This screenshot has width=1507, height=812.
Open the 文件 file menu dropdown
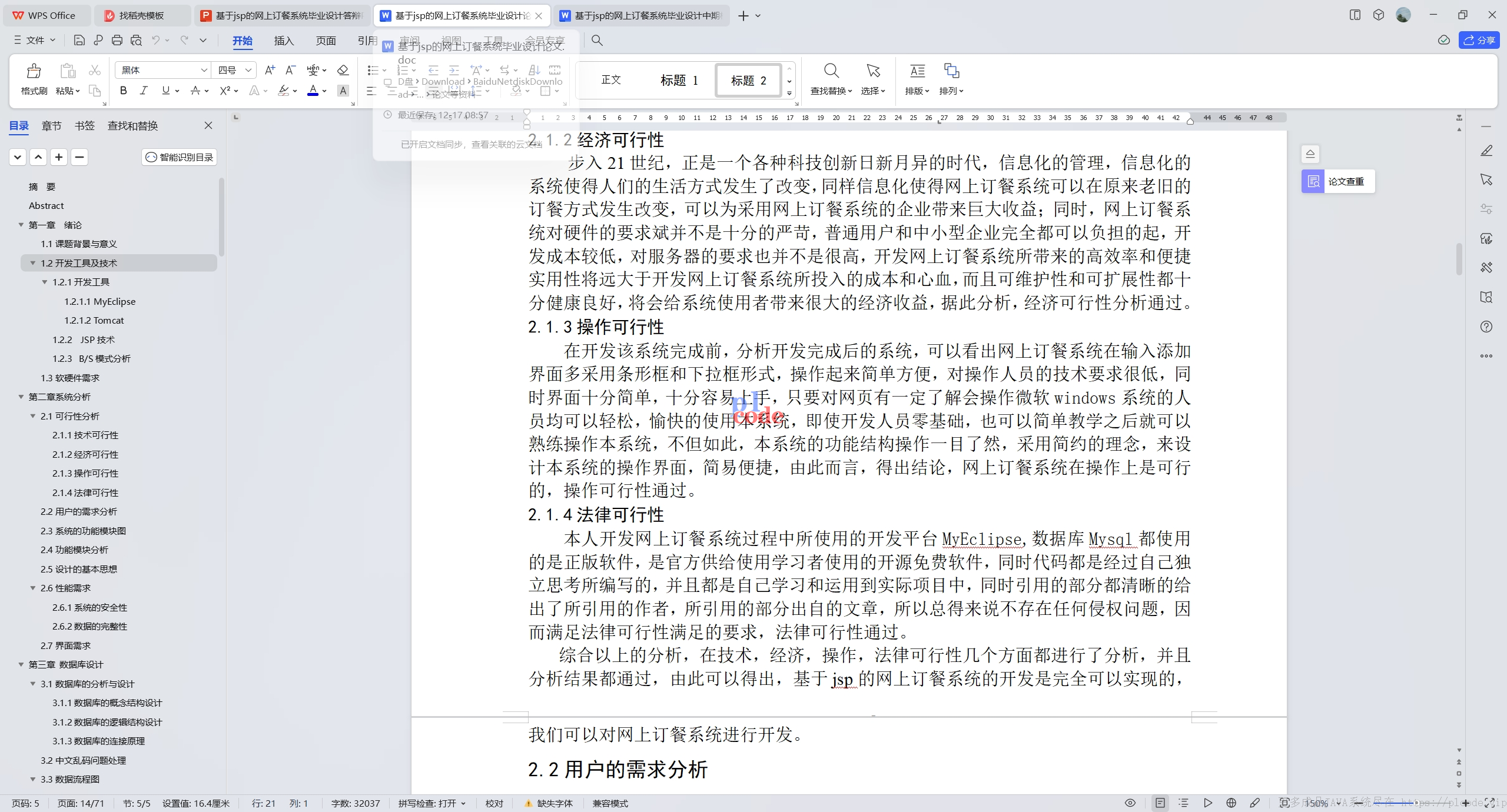(x=34, y=40)
